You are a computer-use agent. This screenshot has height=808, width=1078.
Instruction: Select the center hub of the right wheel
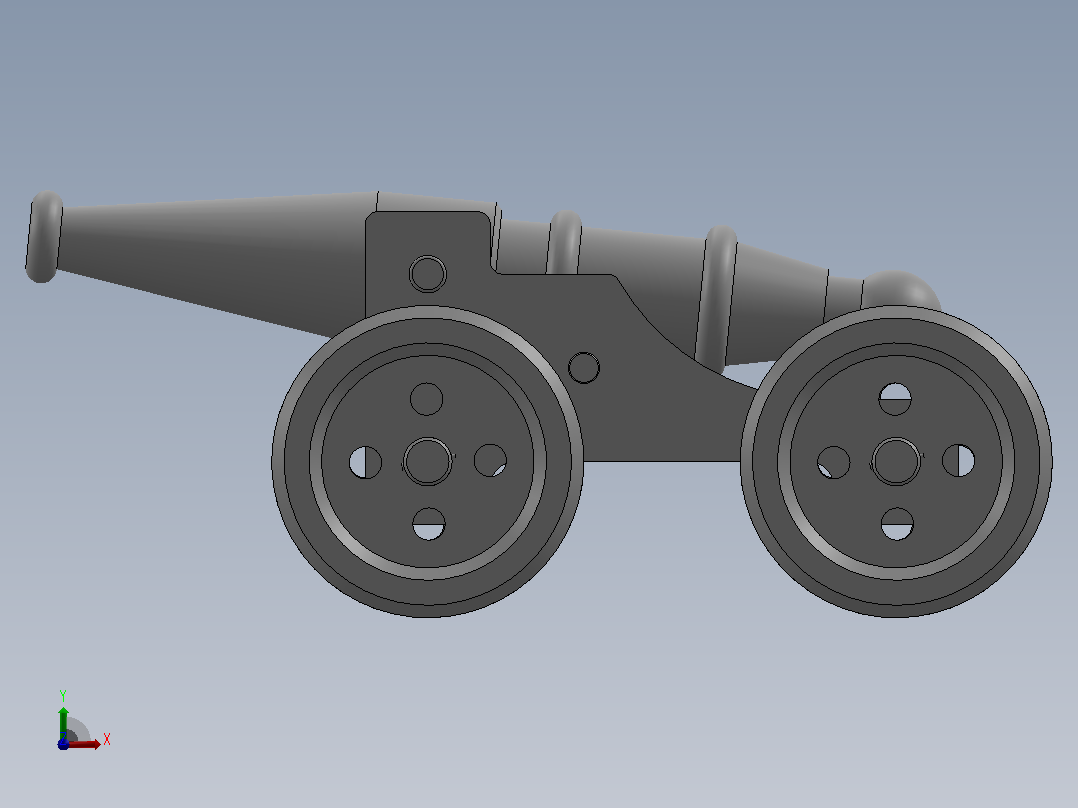pos(896,461)
